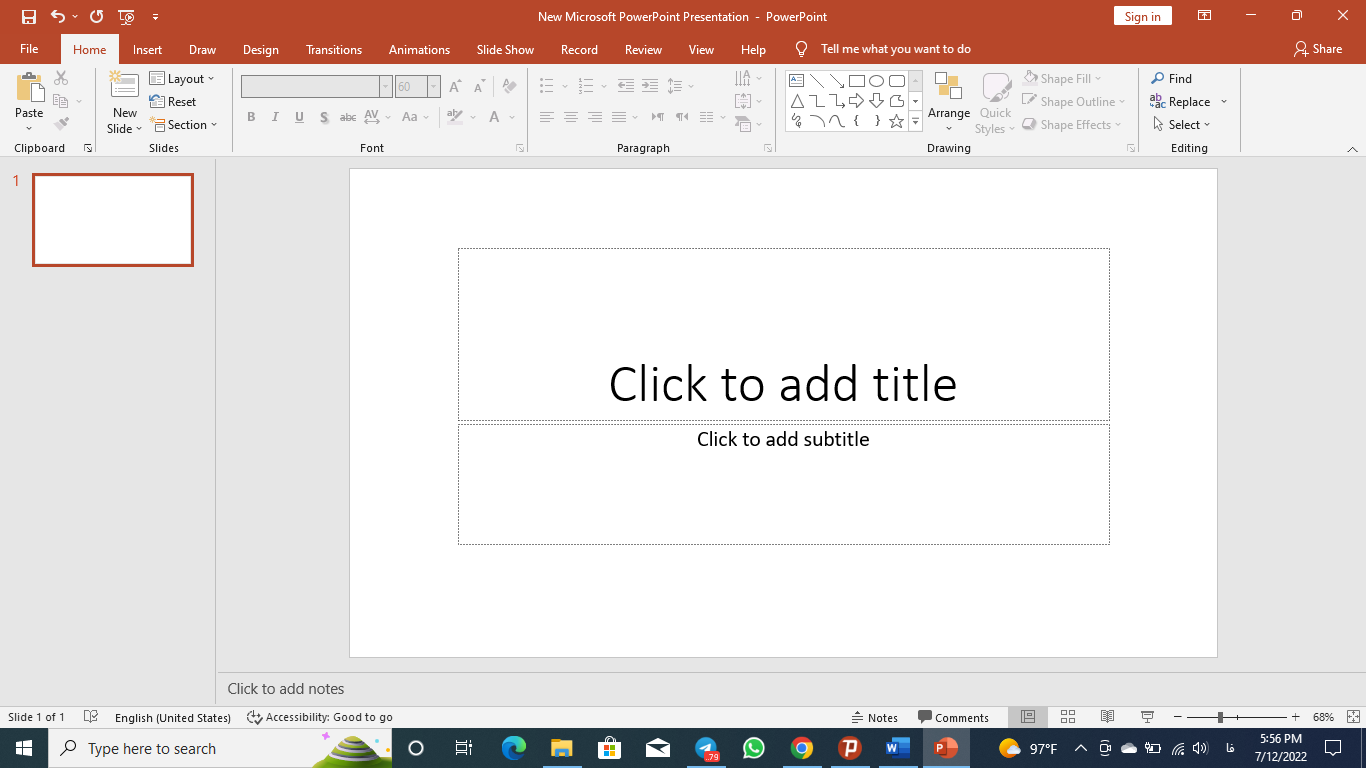Switch to Reading View
The width and height of the screenshot is (1366, 768).
pyautogui.click(x=1107, y=717)
